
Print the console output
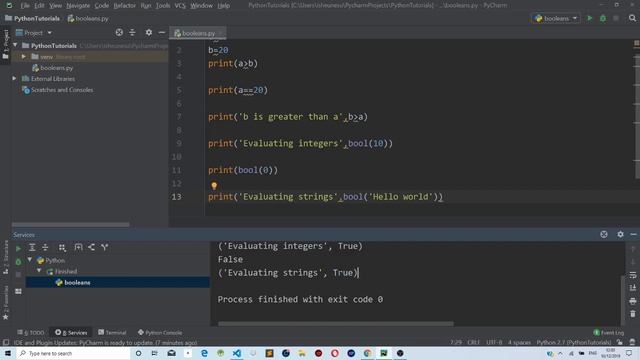coord(633,301)
